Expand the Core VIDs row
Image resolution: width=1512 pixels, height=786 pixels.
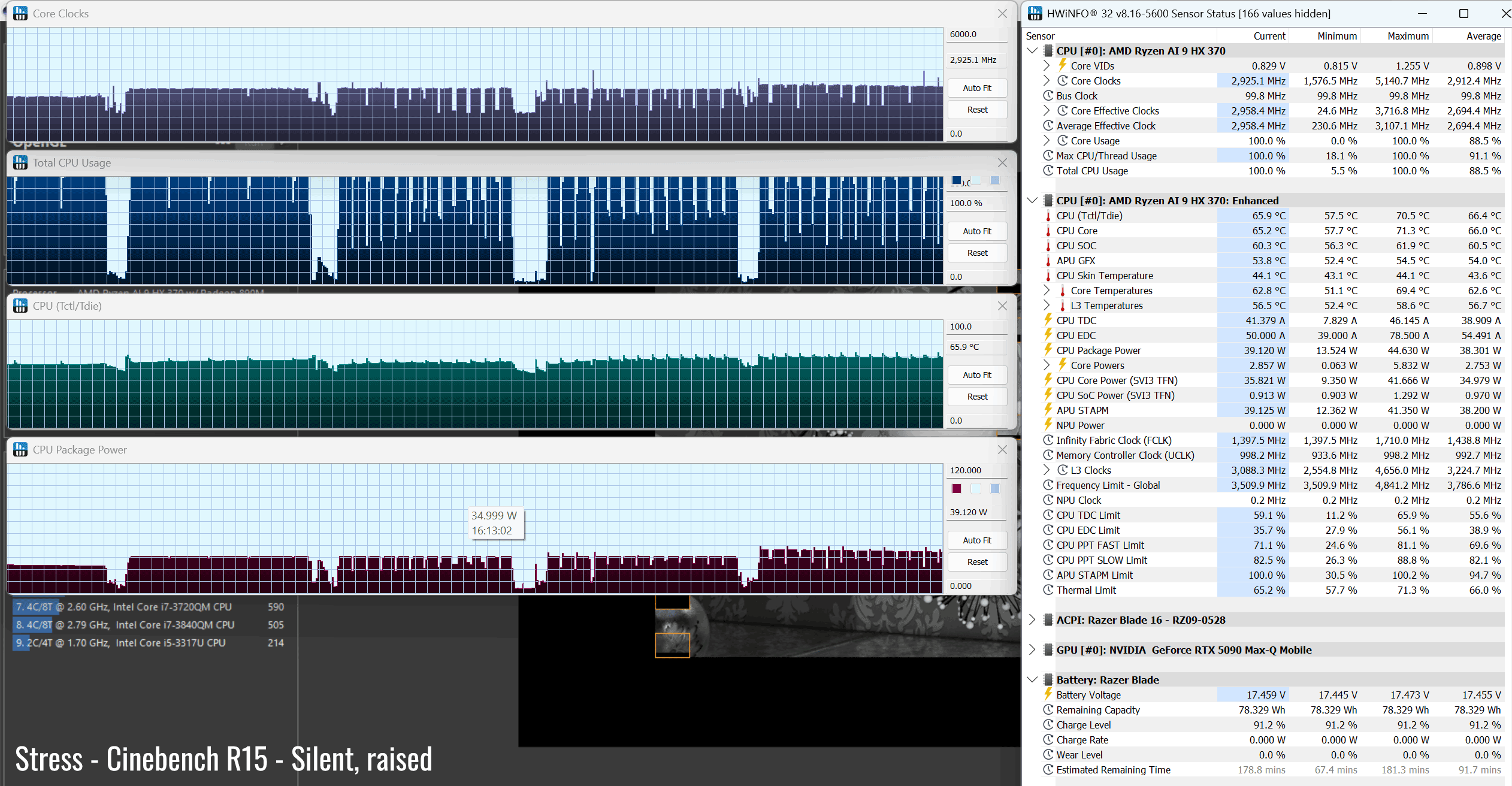tap(1047, 65)
